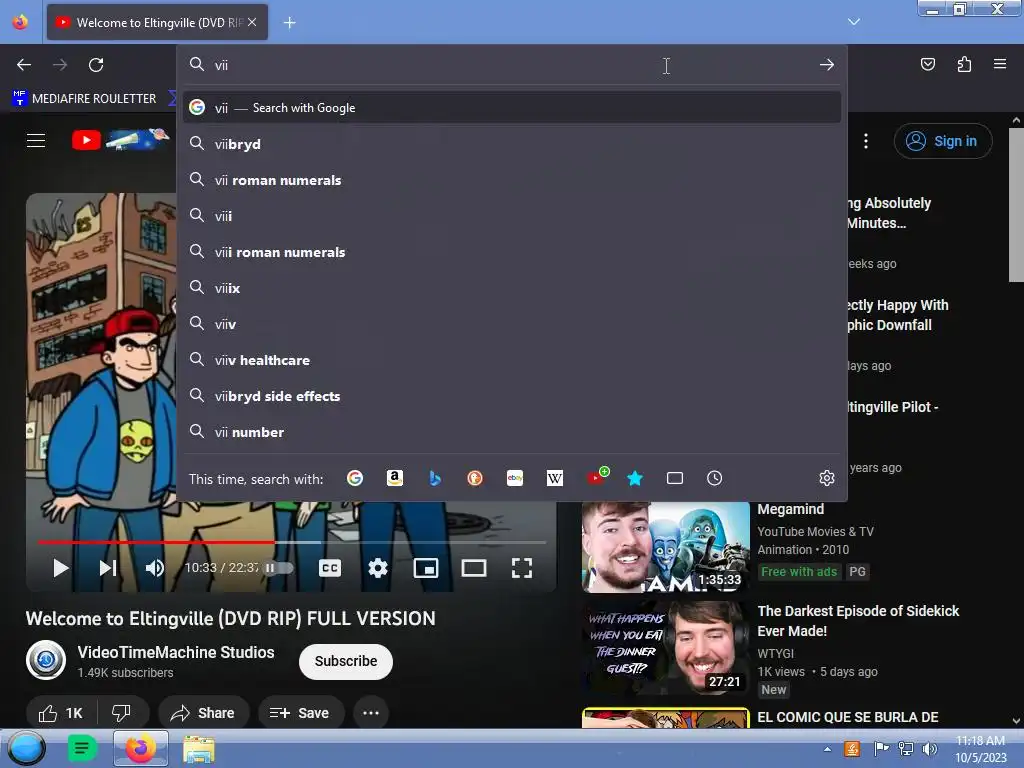Switch to theater mode
This screenshot has height=768, width=1024.
473,568
